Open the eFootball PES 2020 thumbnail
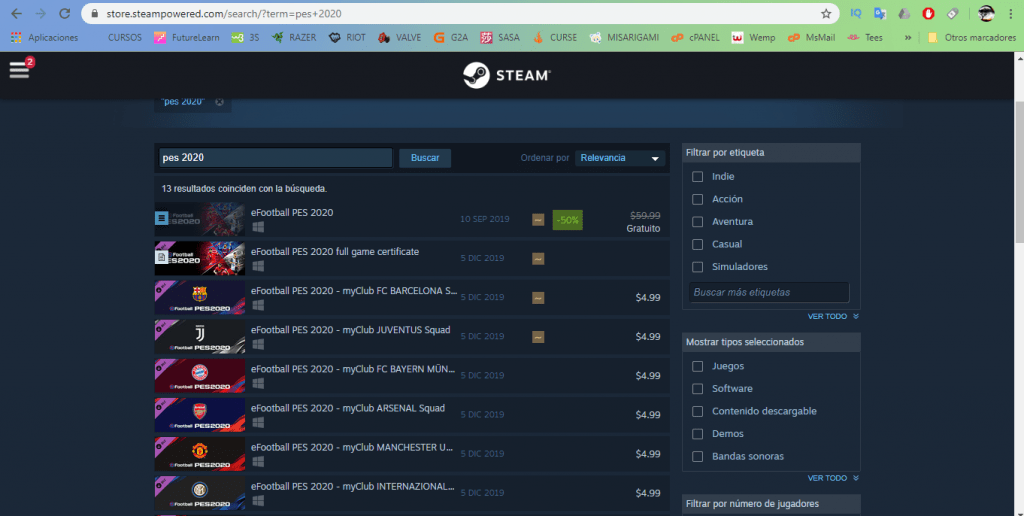The image size is (1024, 516). tap(200, 219)
